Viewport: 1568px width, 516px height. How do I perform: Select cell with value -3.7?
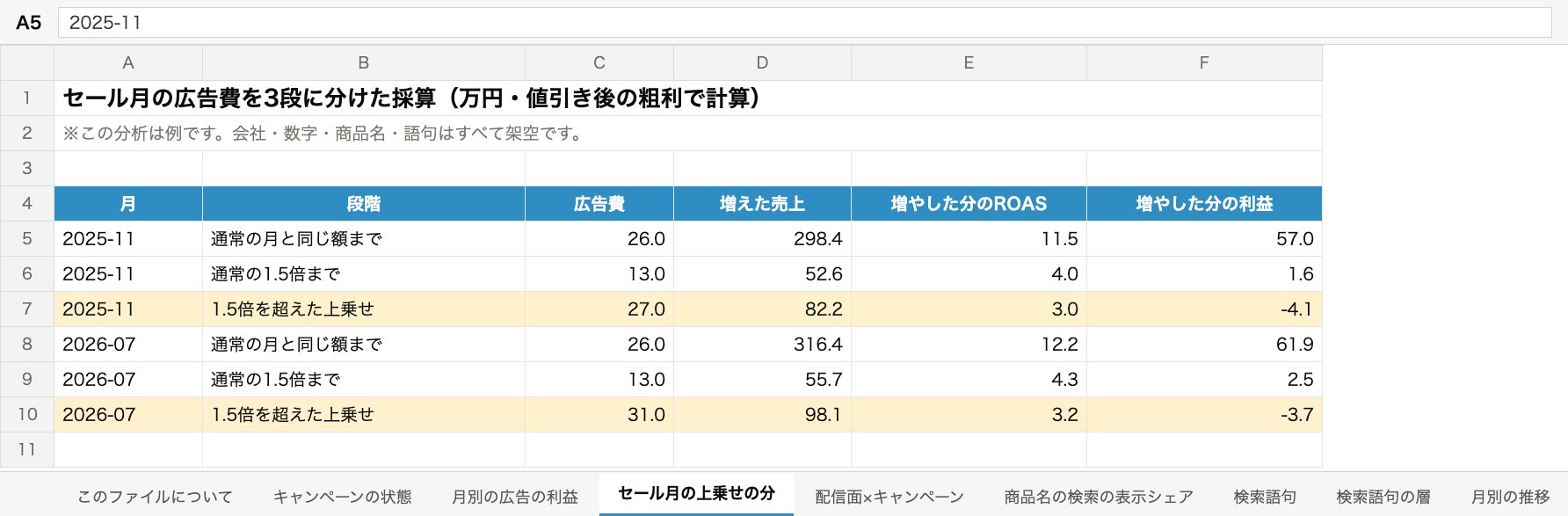(x=1204, y=415)
